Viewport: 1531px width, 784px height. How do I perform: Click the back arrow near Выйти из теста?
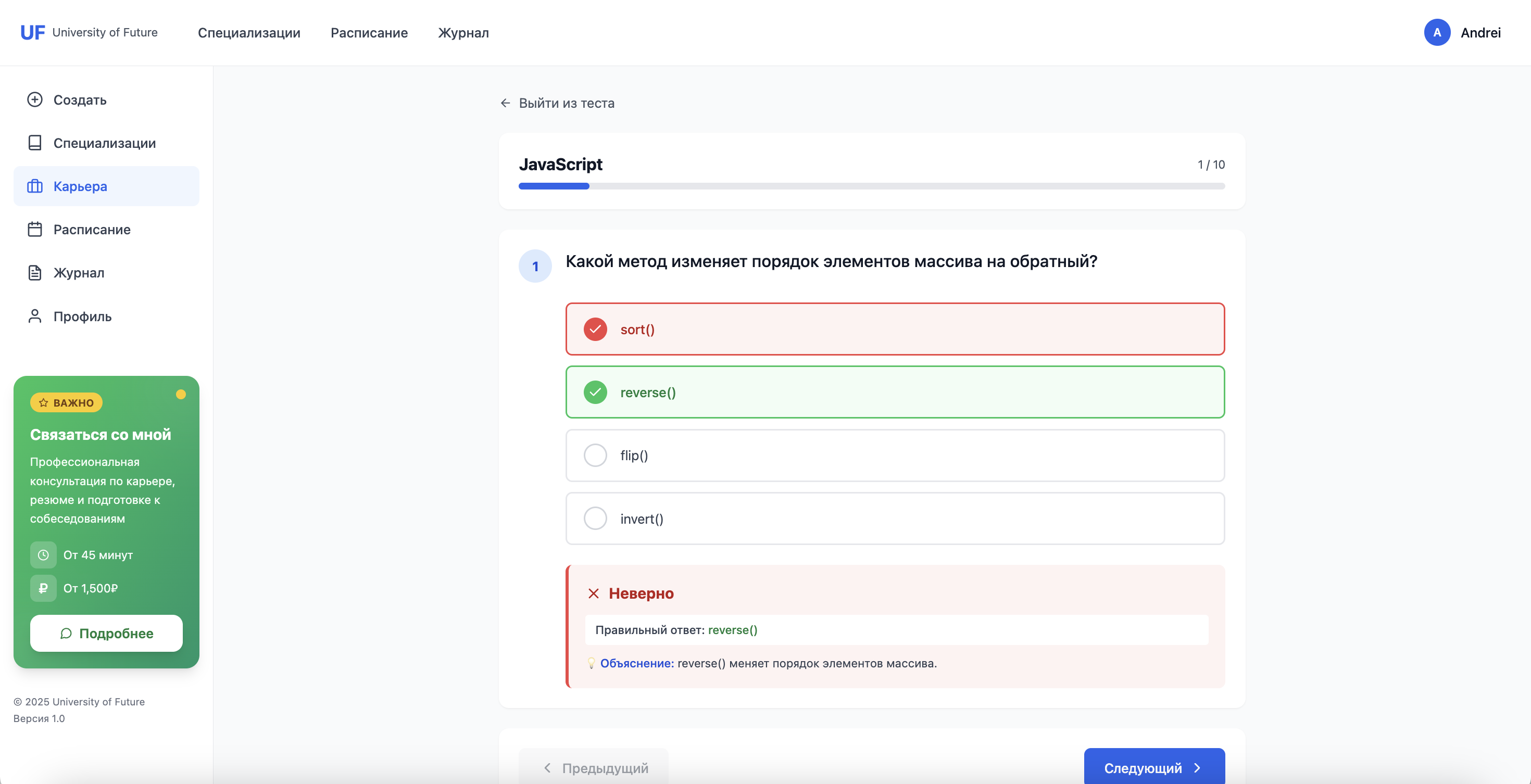click(x=505, y=103)
